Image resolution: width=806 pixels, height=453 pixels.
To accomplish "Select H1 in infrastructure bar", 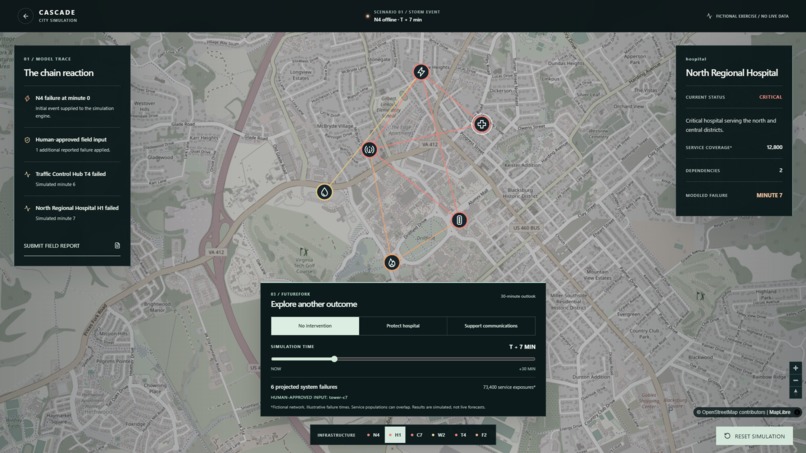I will (395, 435).
